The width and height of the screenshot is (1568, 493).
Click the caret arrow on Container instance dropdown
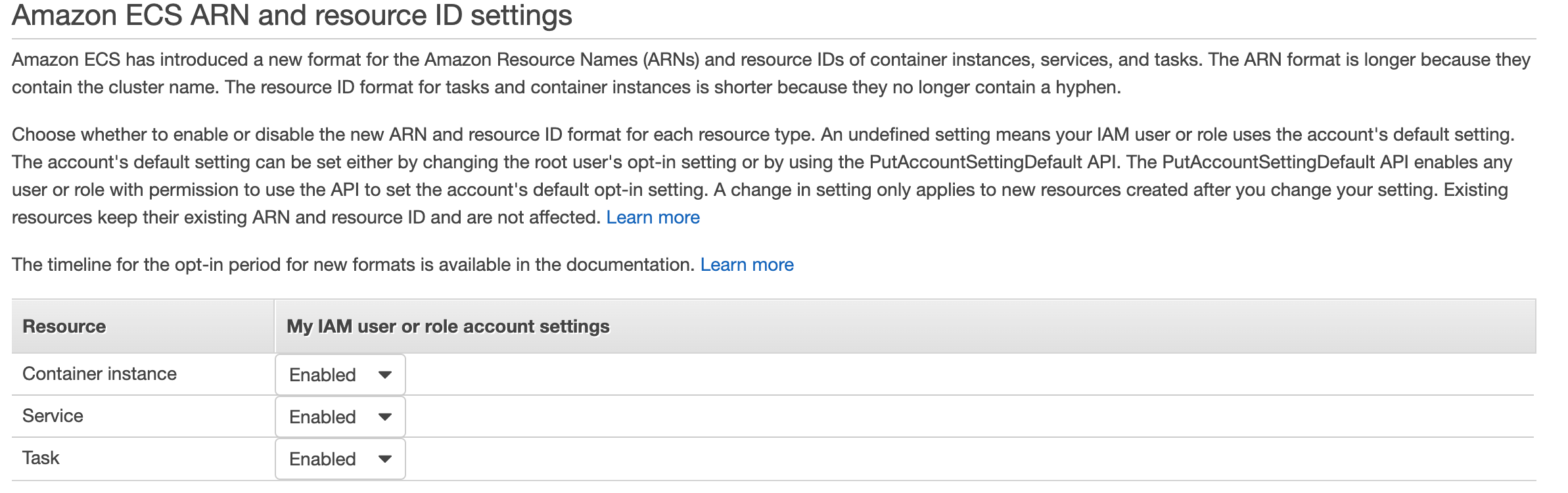coord(385,375)
